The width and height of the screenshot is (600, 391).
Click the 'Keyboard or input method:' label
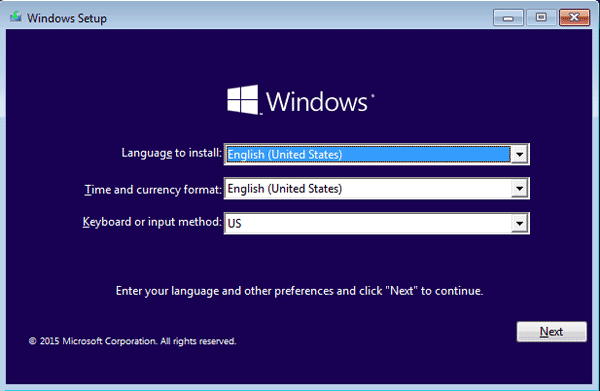tap(152, 222)
